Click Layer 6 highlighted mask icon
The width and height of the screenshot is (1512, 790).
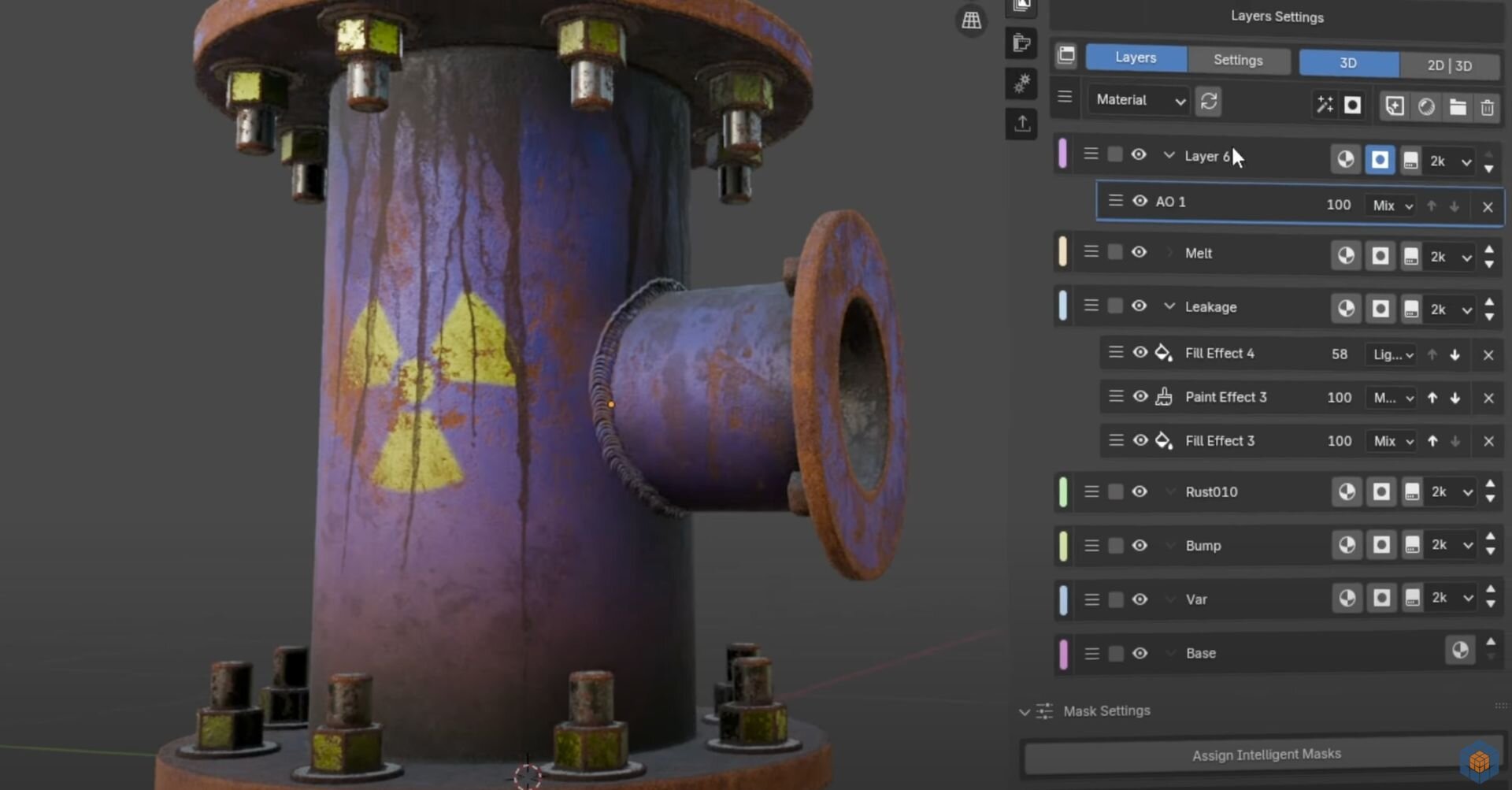tap(1379, 160)
